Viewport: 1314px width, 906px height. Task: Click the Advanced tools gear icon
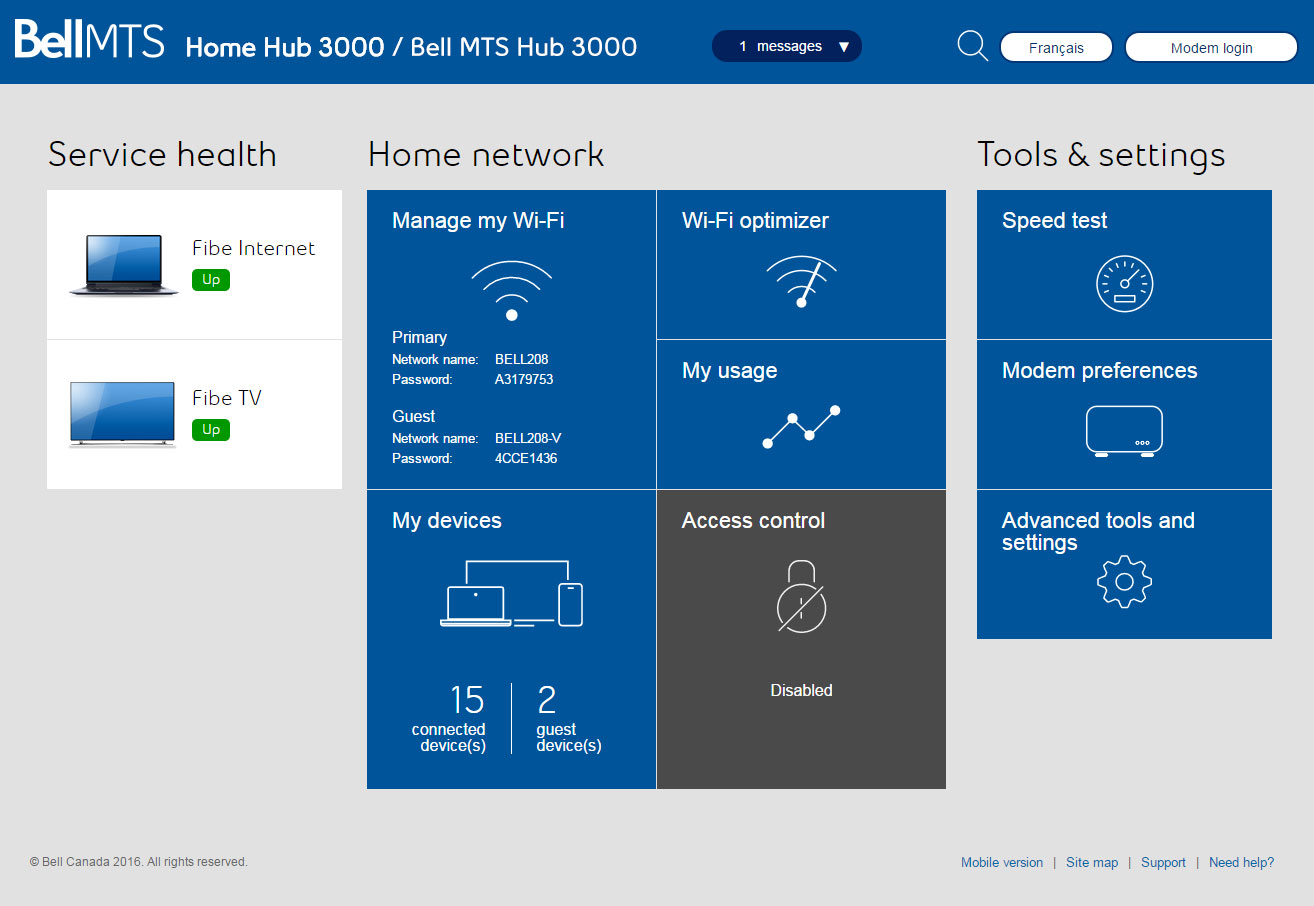click(x=1124, y=581)
